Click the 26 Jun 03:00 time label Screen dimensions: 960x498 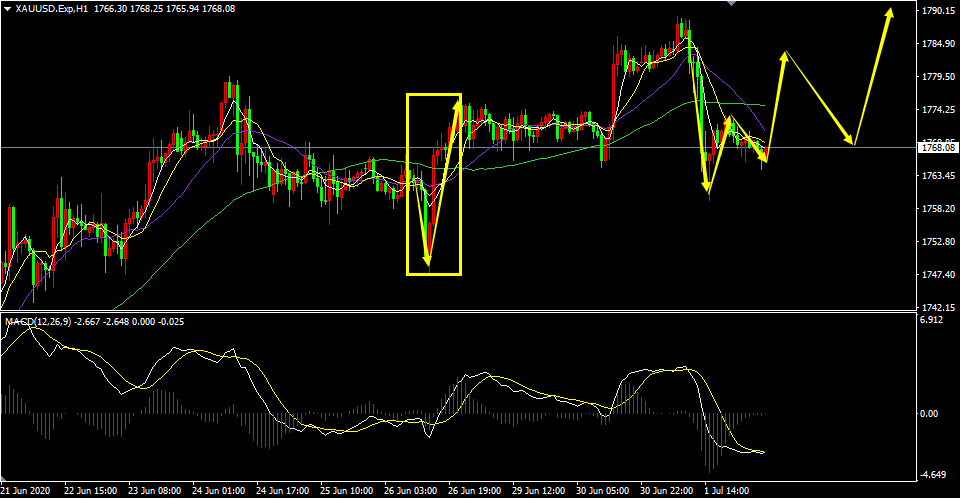[x=411, y=491]
